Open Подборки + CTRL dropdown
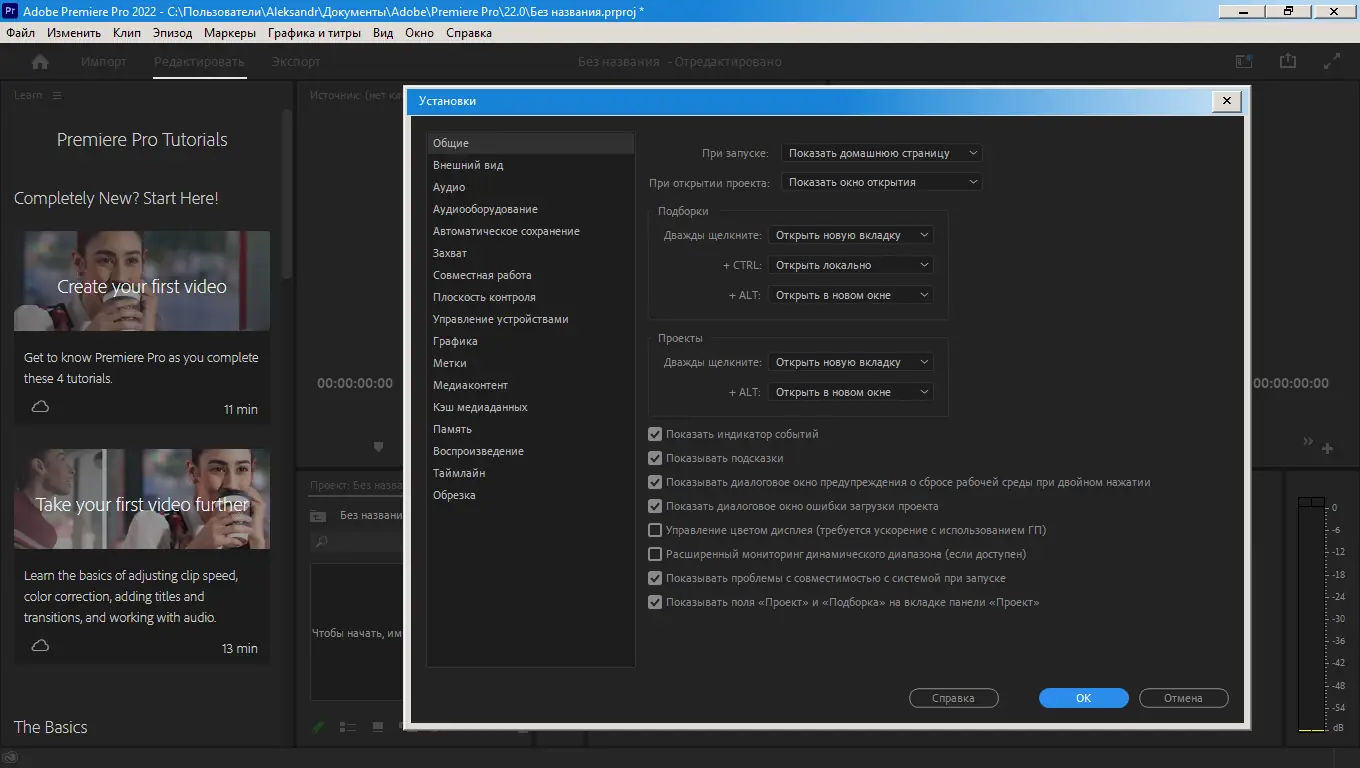This screenshot has height=768, width=1360. pyautogui.click(x=851, y=265)
